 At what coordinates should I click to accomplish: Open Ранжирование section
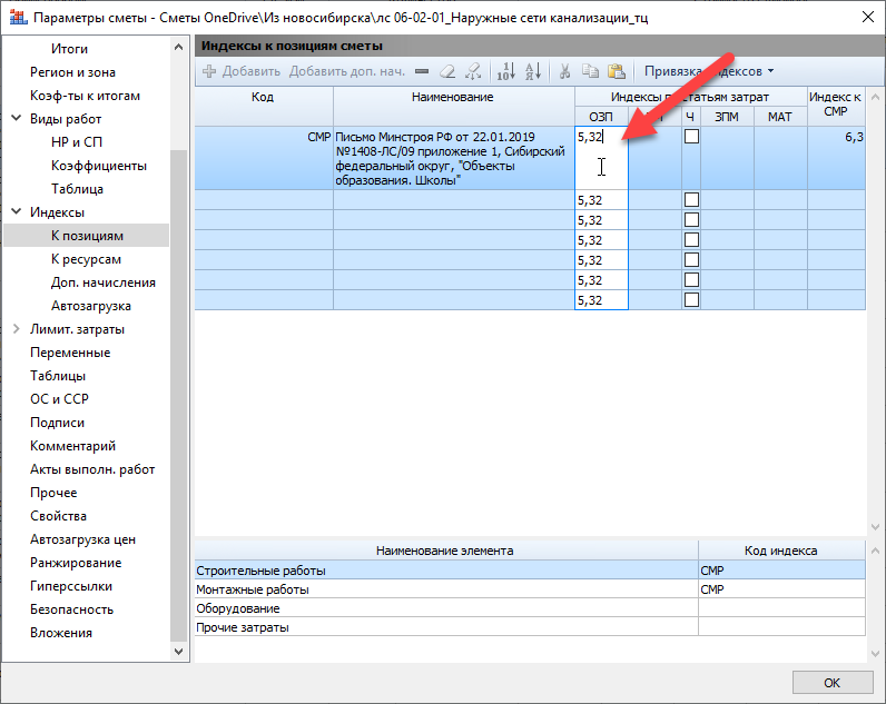(76, 563)
